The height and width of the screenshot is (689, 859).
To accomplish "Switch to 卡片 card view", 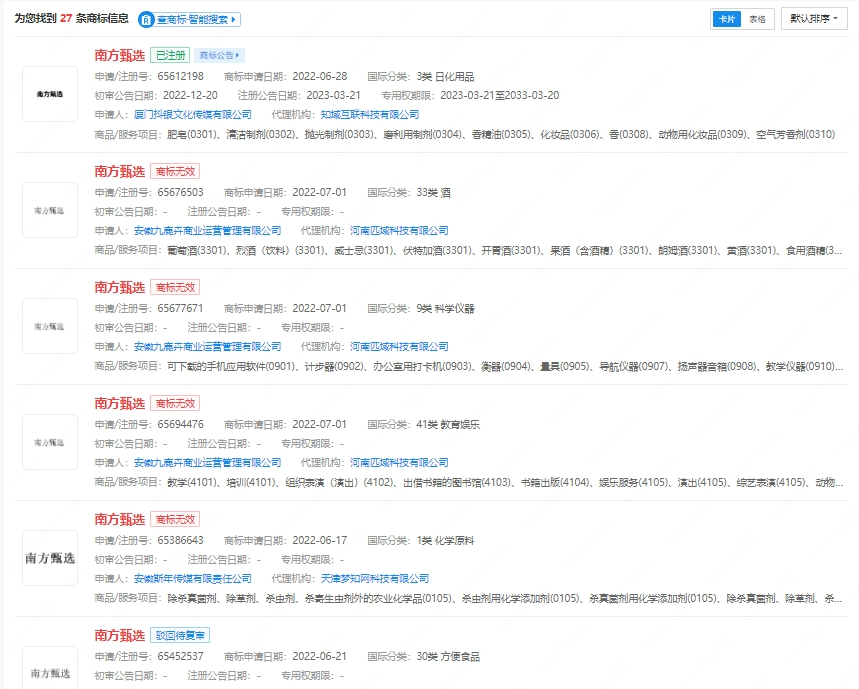I will pos(726,19).
